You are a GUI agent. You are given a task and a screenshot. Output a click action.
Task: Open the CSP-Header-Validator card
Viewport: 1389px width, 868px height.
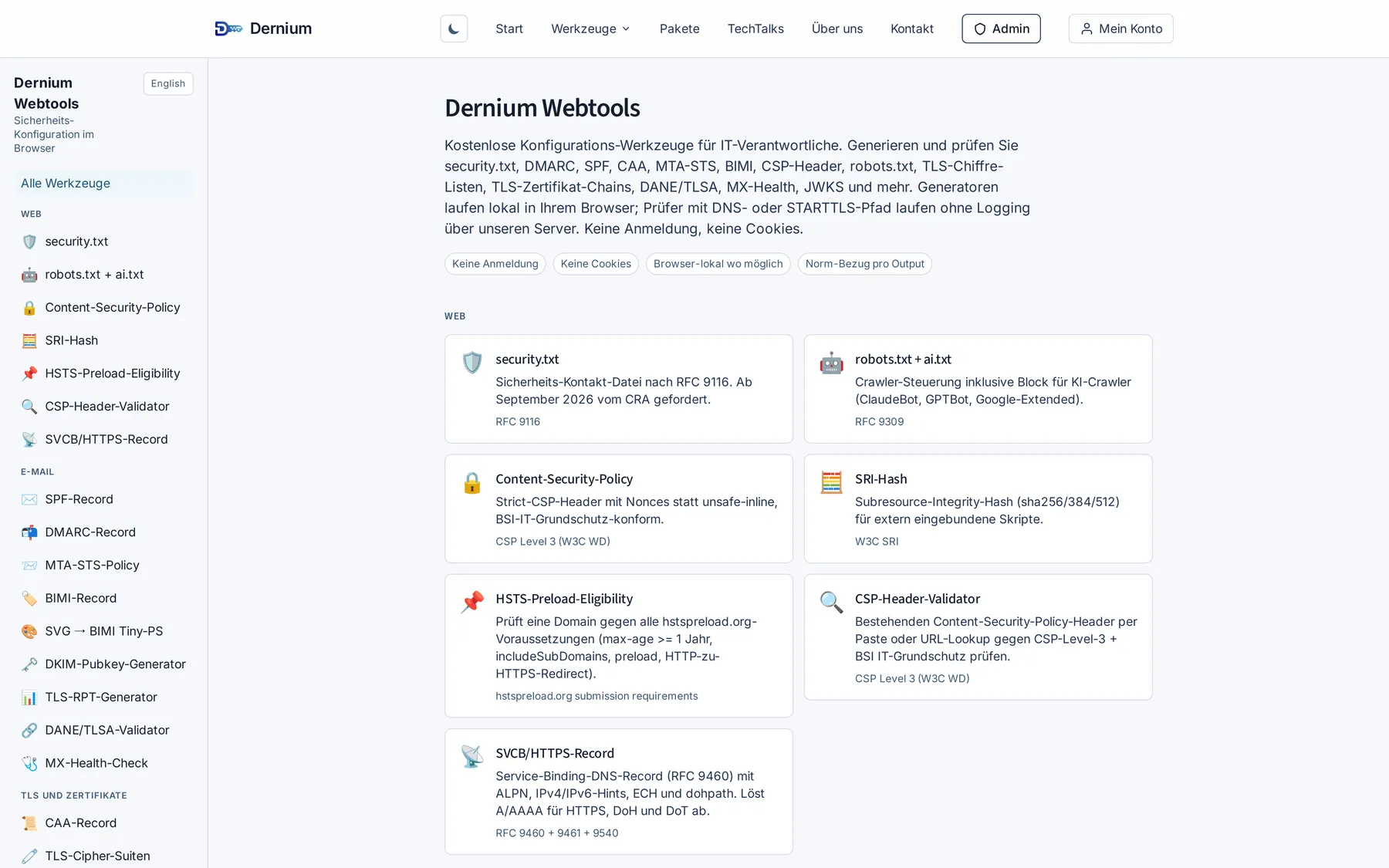(x=978, y=637)
